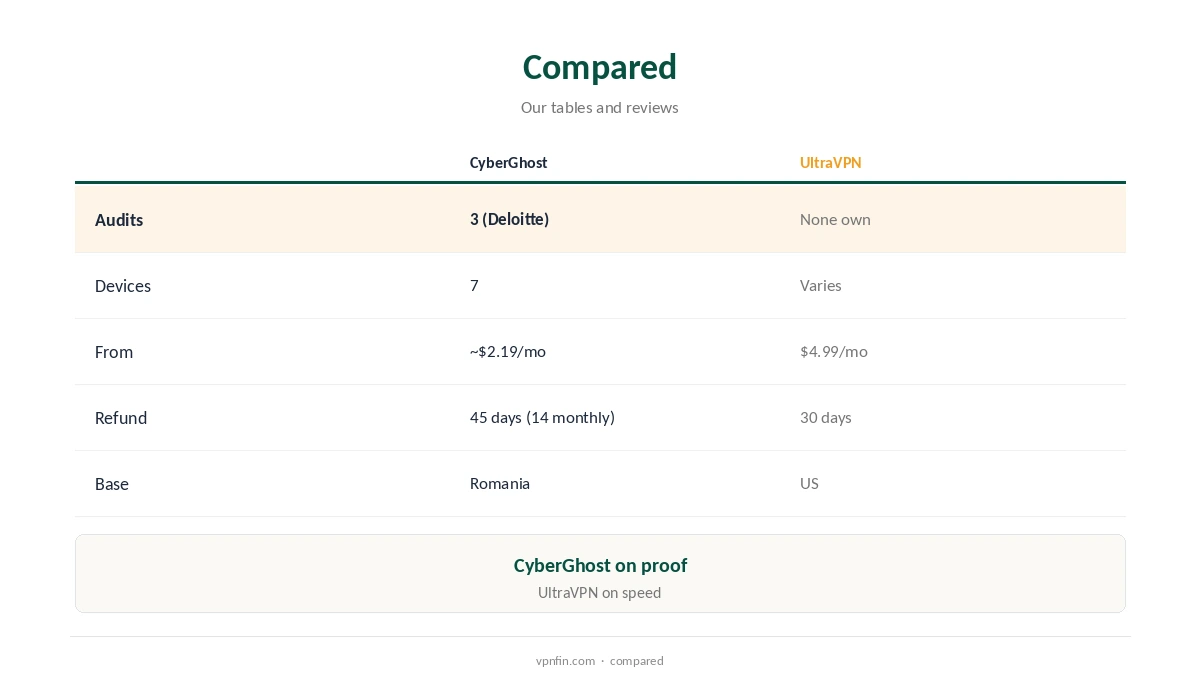The image size is (1200, 680).
Task: Click the "Devices" row label
Action: pyautogui.click(x=123, y=286)
